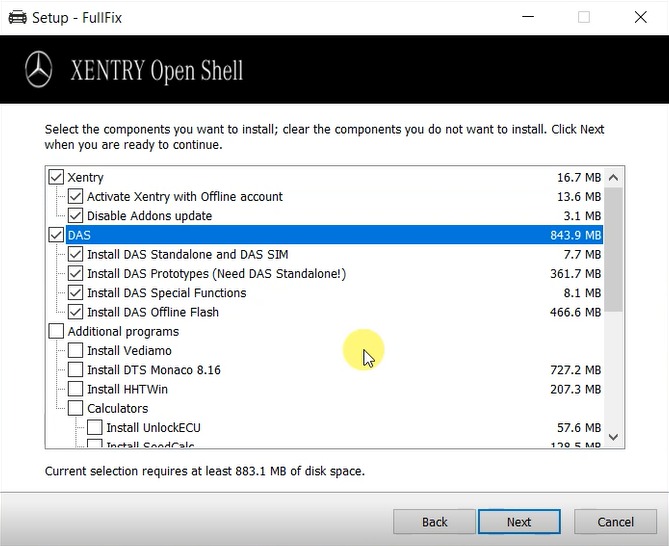Toggle Install DAS Prototypes checkbox
The image size is (669, 546).
tap(76, 273)
